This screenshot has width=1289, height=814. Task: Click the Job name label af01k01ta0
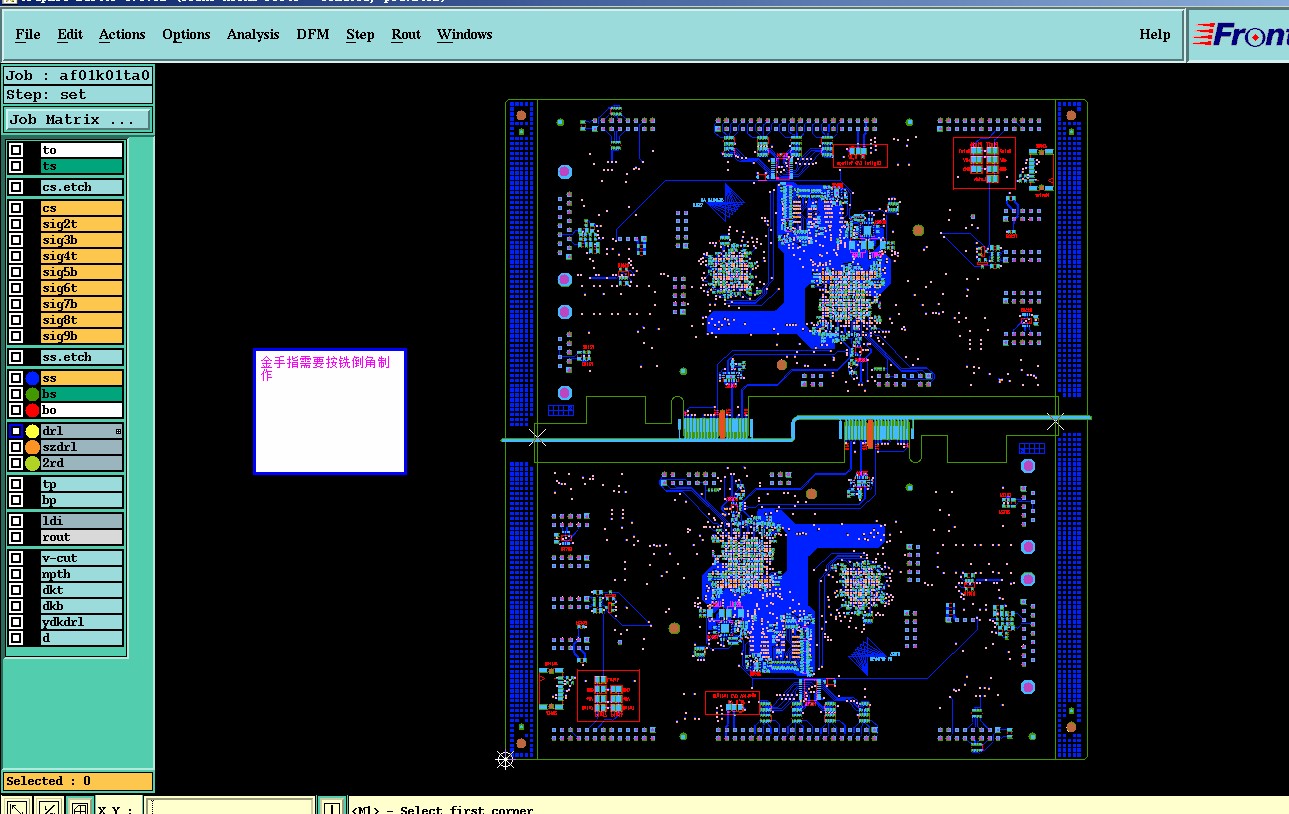pos(78,75)
